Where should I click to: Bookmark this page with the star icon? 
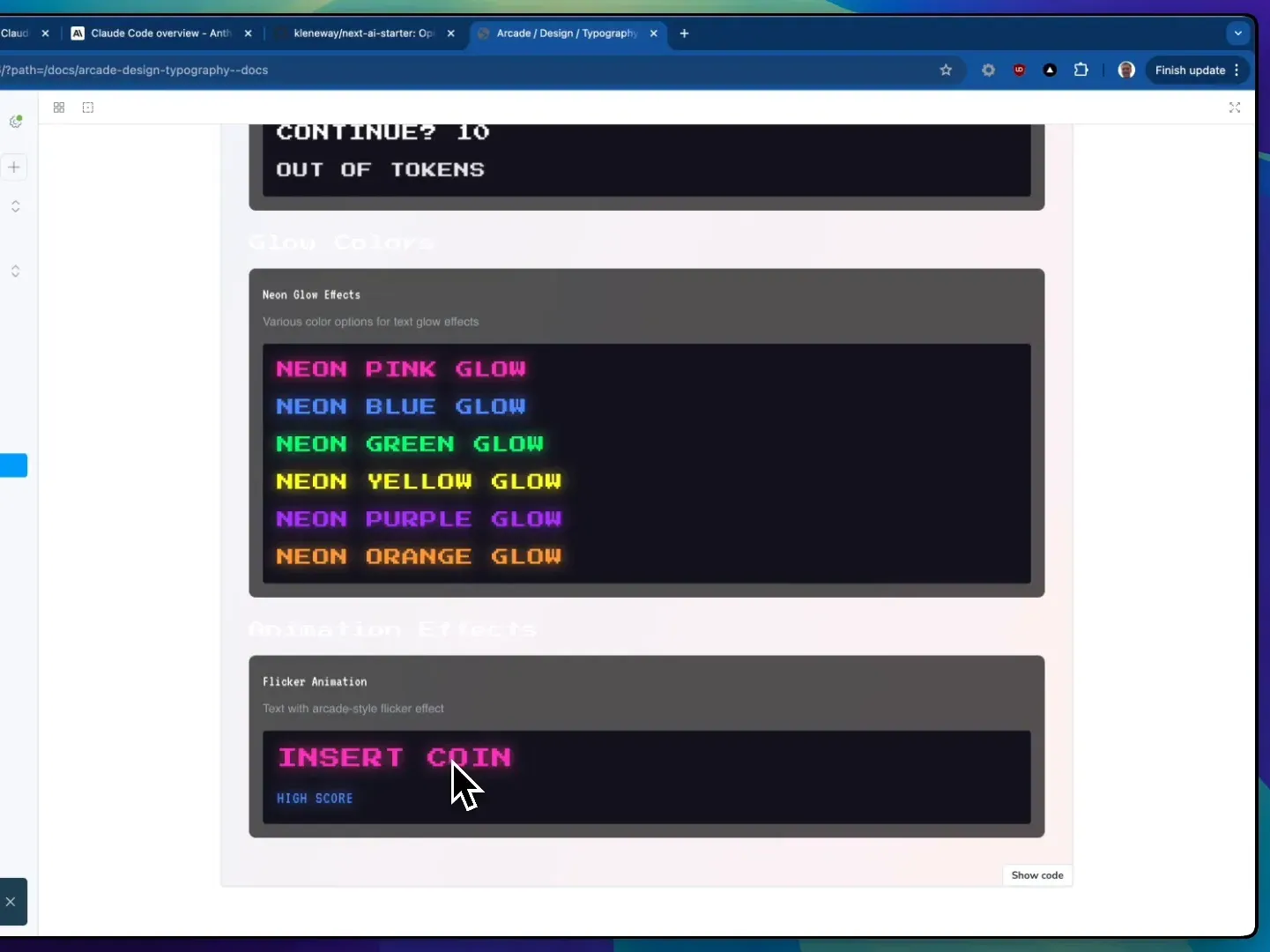[x=946, y=70]
